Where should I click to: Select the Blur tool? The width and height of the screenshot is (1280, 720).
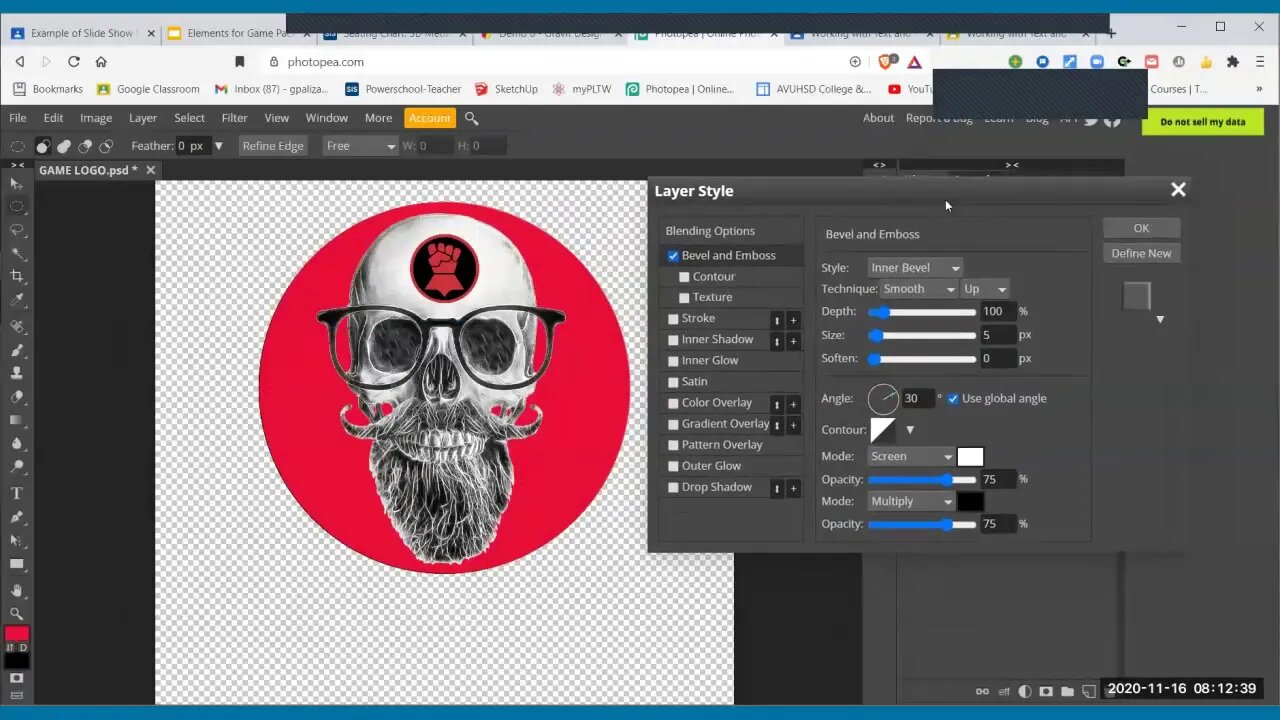pos(16,443)
